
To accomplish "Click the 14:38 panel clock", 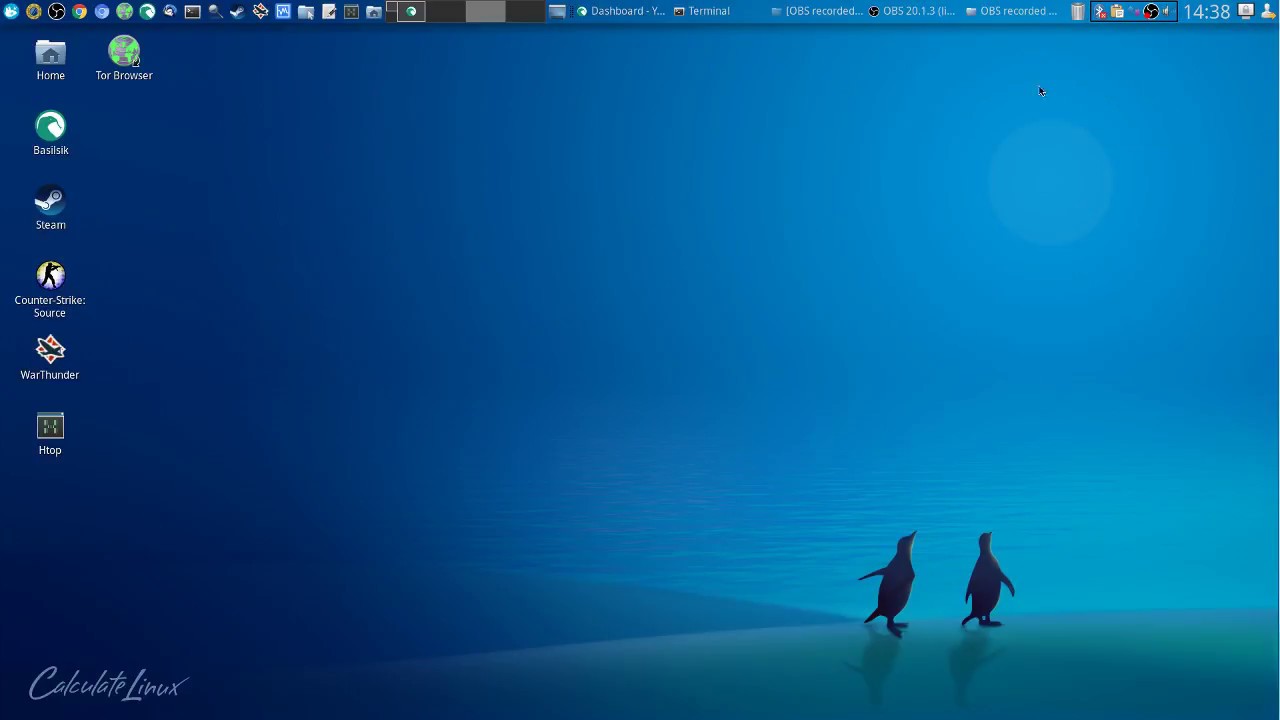I will click(x=1207, y=12).
